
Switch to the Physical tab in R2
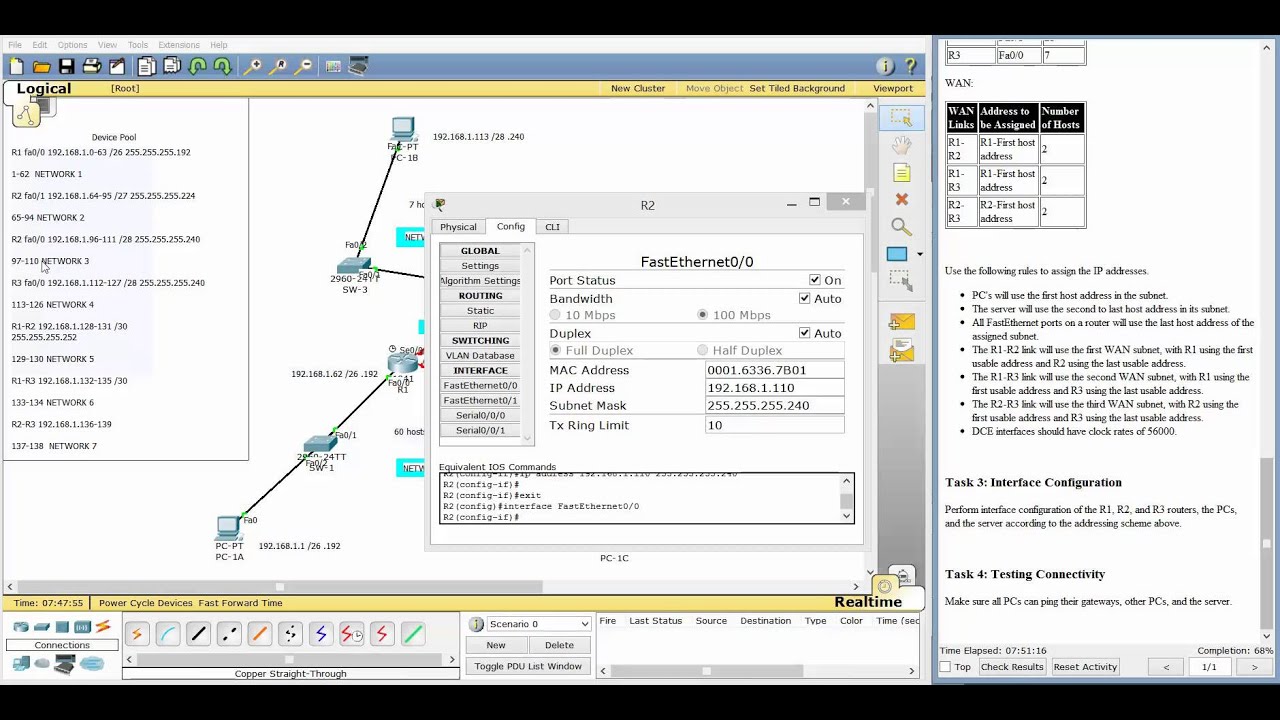click(459, 227)
